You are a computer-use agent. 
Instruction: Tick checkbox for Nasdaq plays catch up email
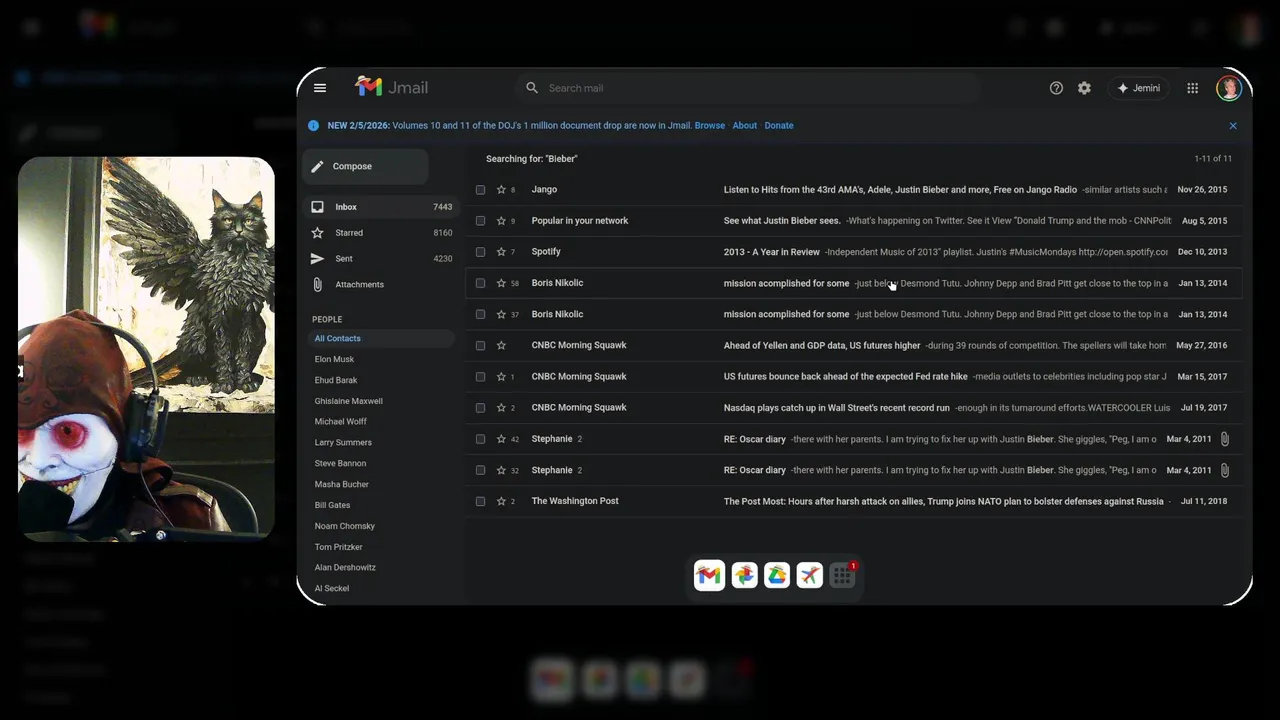481,408
